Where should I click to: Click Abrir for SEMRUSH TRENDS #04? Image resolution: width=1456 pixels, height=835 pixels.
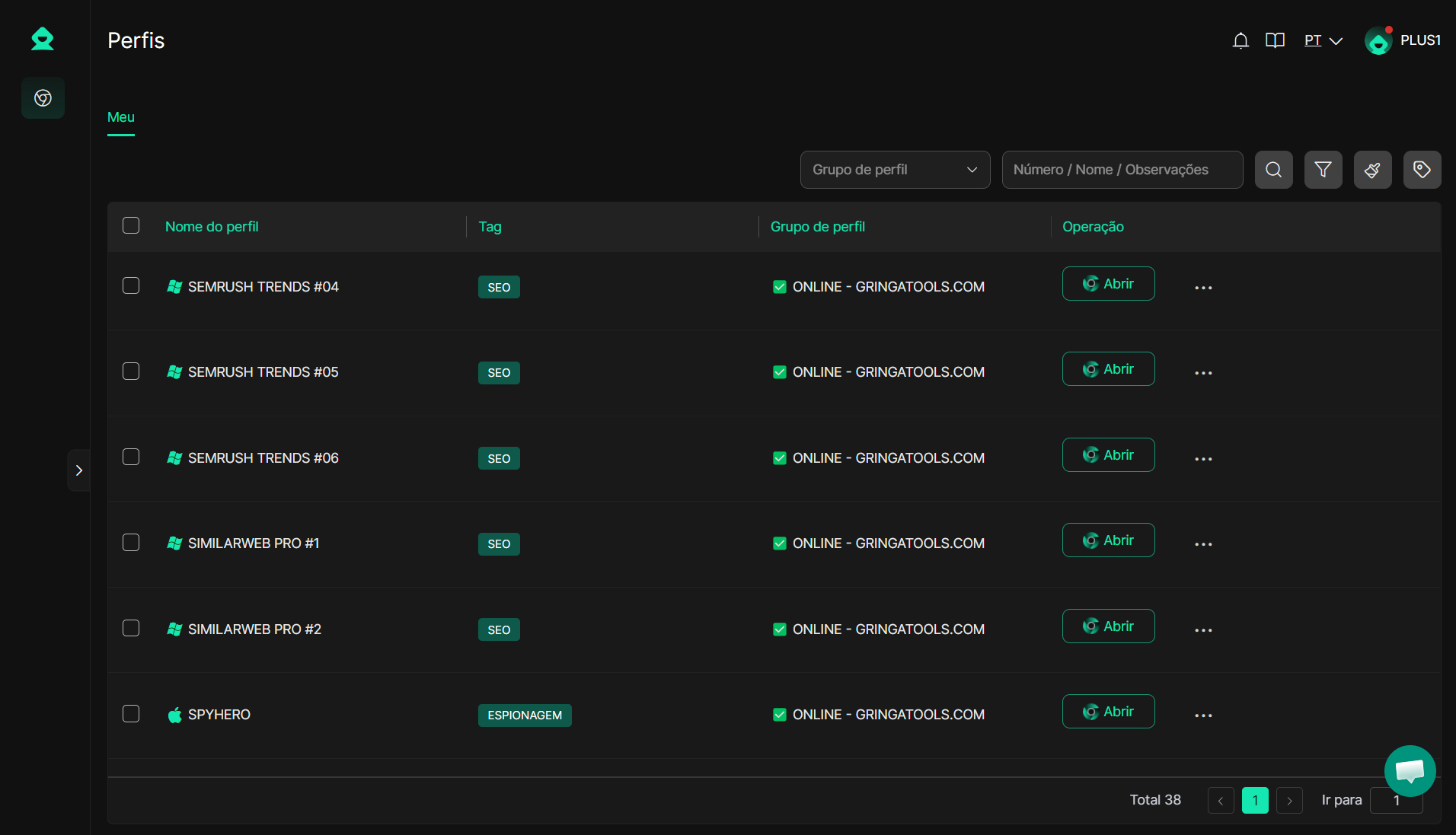click(x=1109, y=284)
